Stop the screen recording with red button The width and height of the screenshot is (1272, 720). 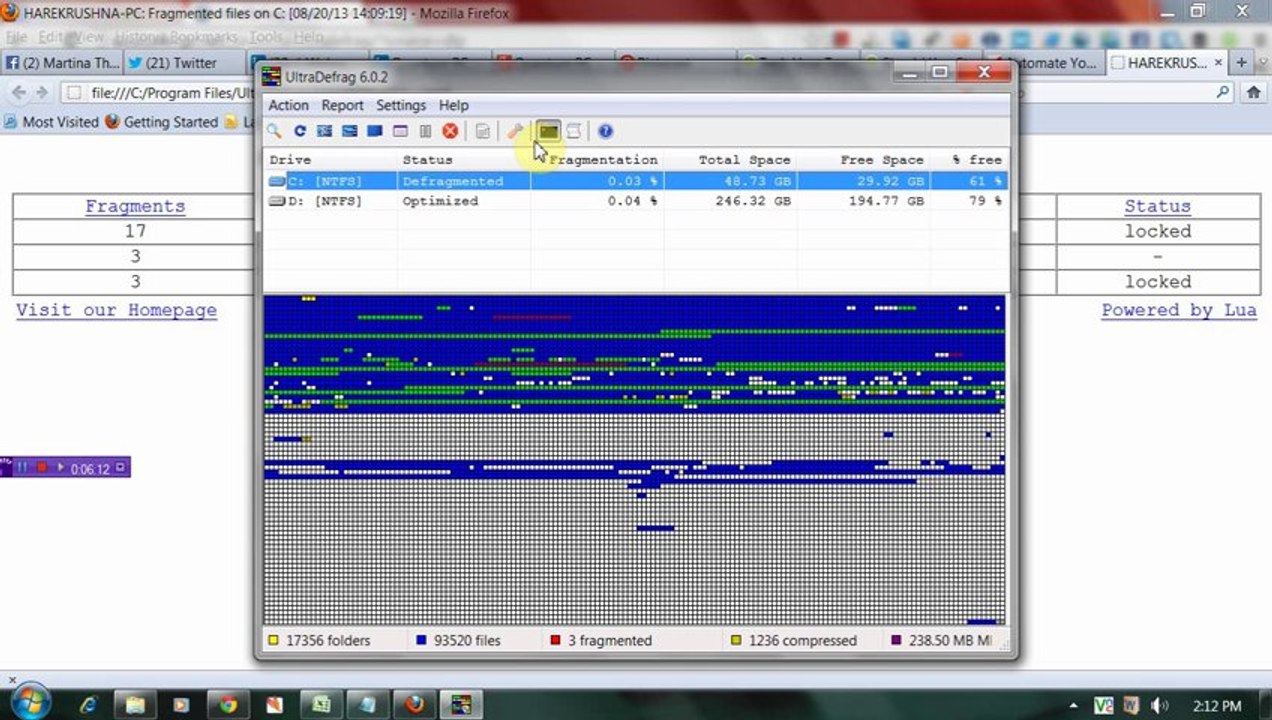[42, 467]
